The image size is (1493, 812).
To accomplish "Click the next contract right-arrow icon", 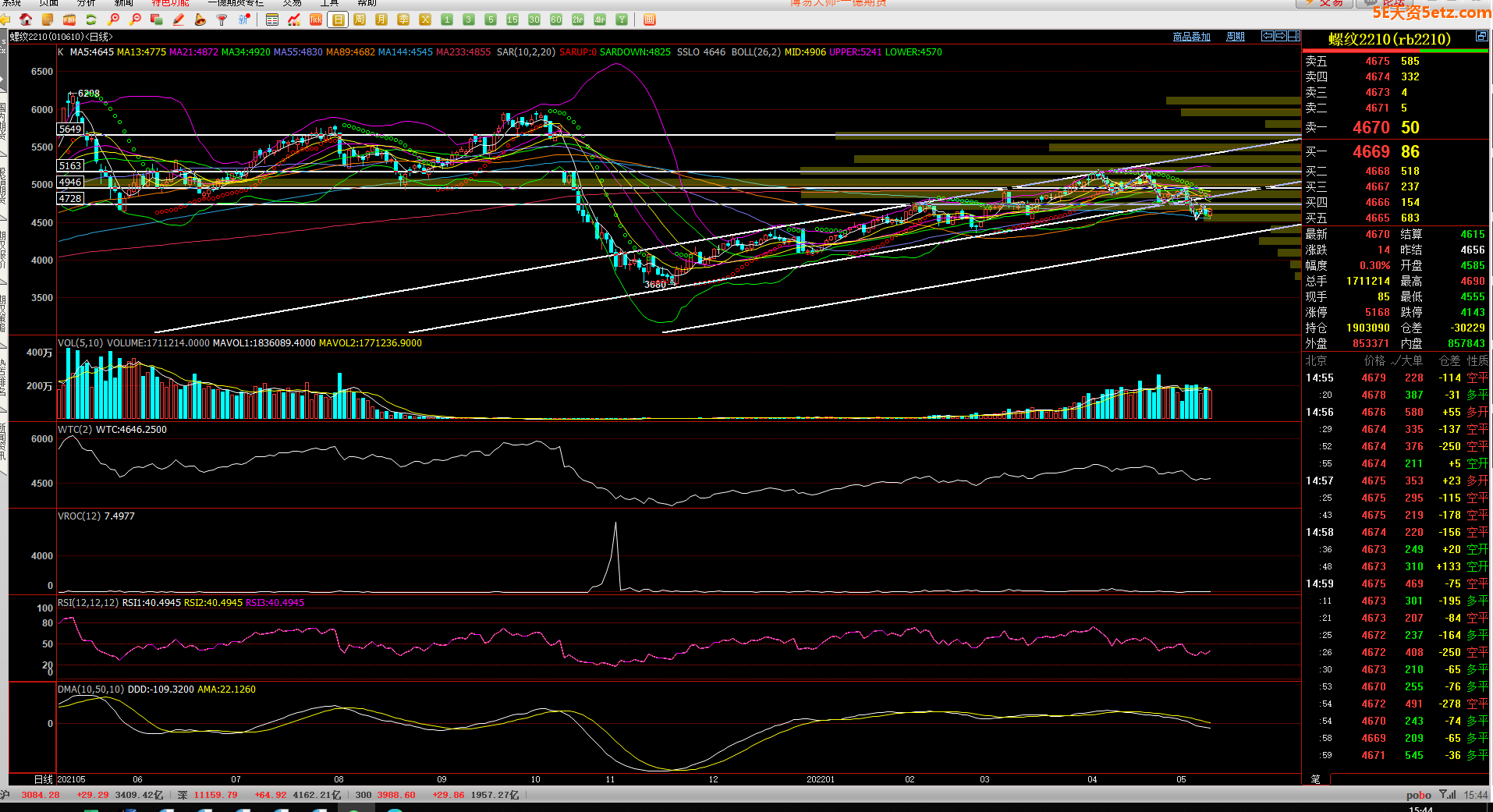I will (1281, 36).
